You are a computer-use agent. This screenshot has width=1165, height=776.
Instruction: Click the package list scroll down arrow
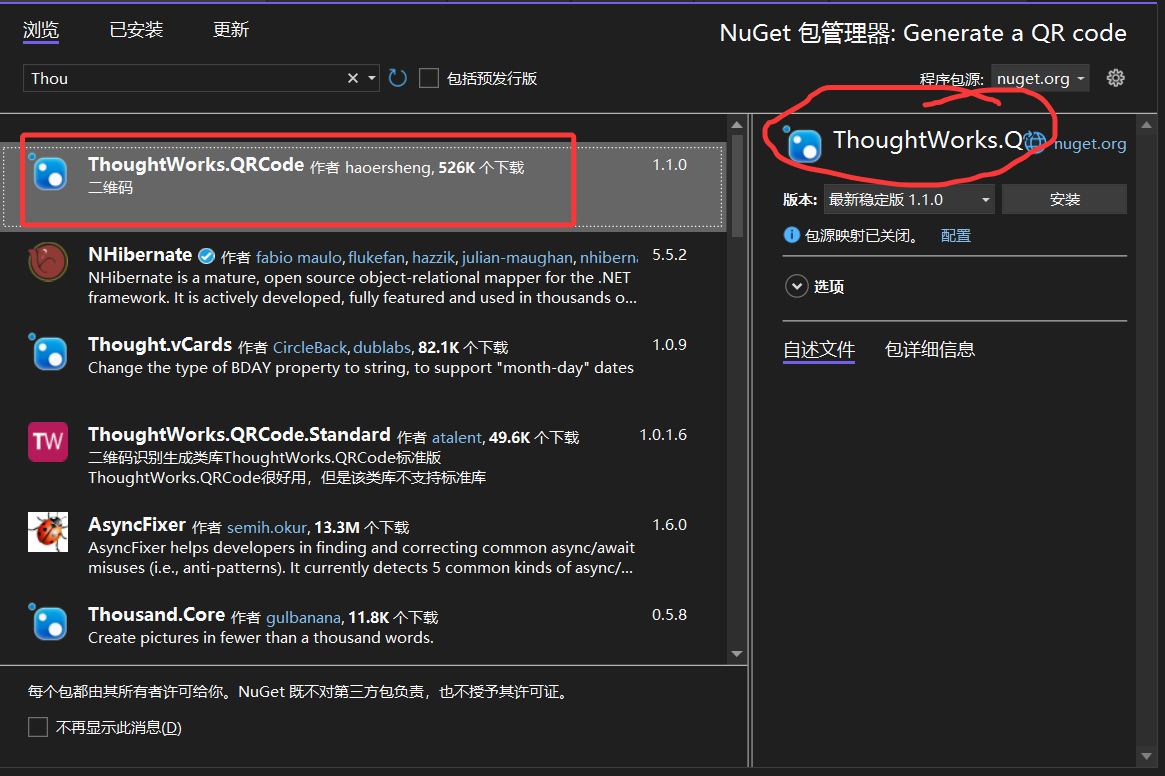point(736,654)
